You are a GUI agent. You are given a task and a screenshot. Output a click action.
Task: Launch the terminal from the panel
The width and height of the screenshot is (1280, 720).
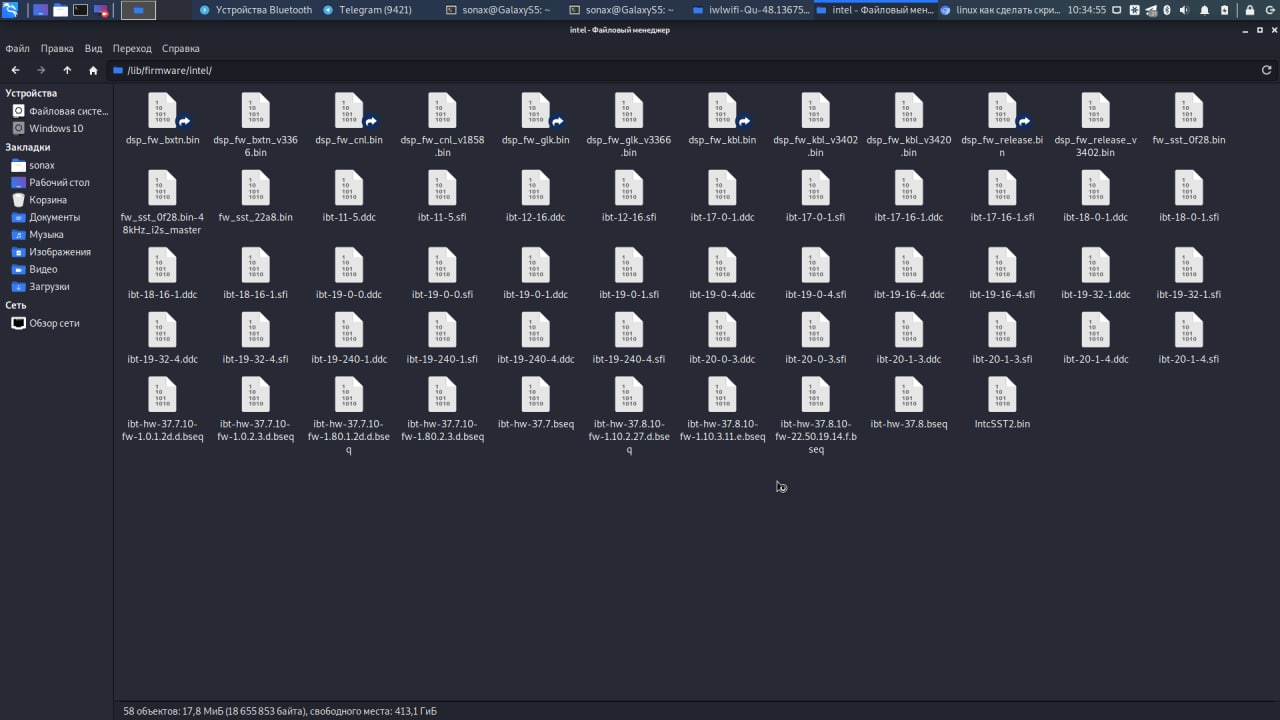[80, 10]
